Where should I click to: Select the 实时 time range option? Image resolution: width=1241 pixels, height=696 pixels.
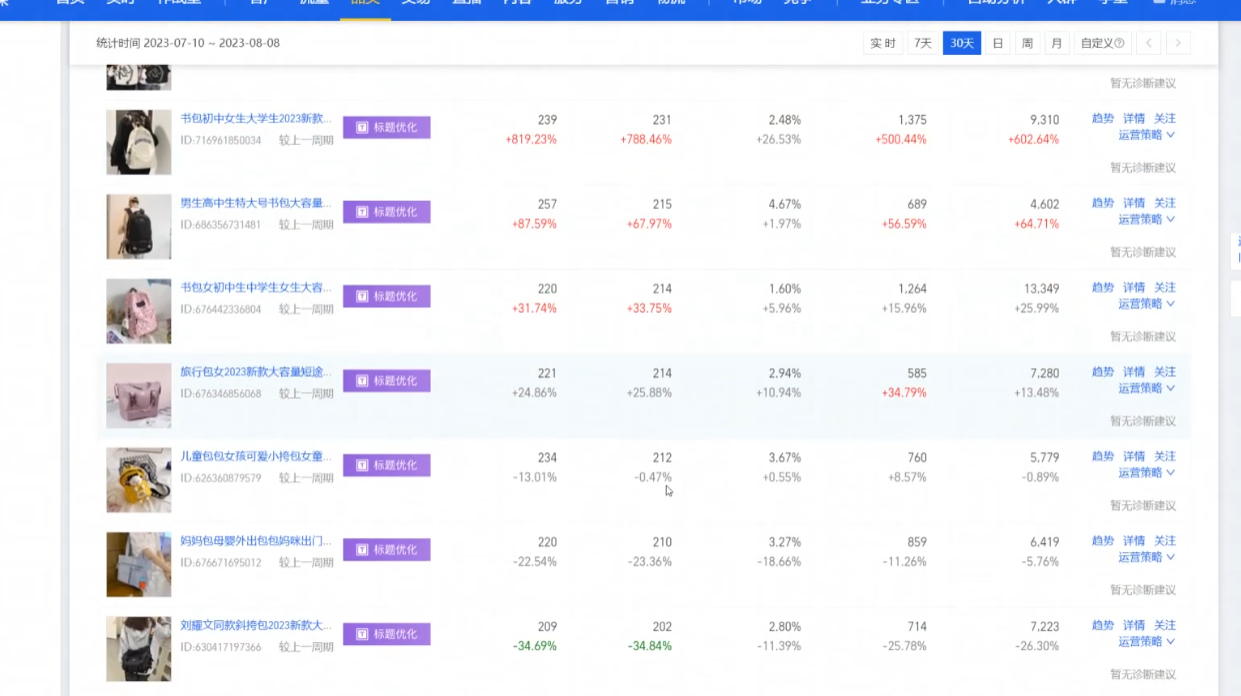pyautogui.click(x=883, y=43)
